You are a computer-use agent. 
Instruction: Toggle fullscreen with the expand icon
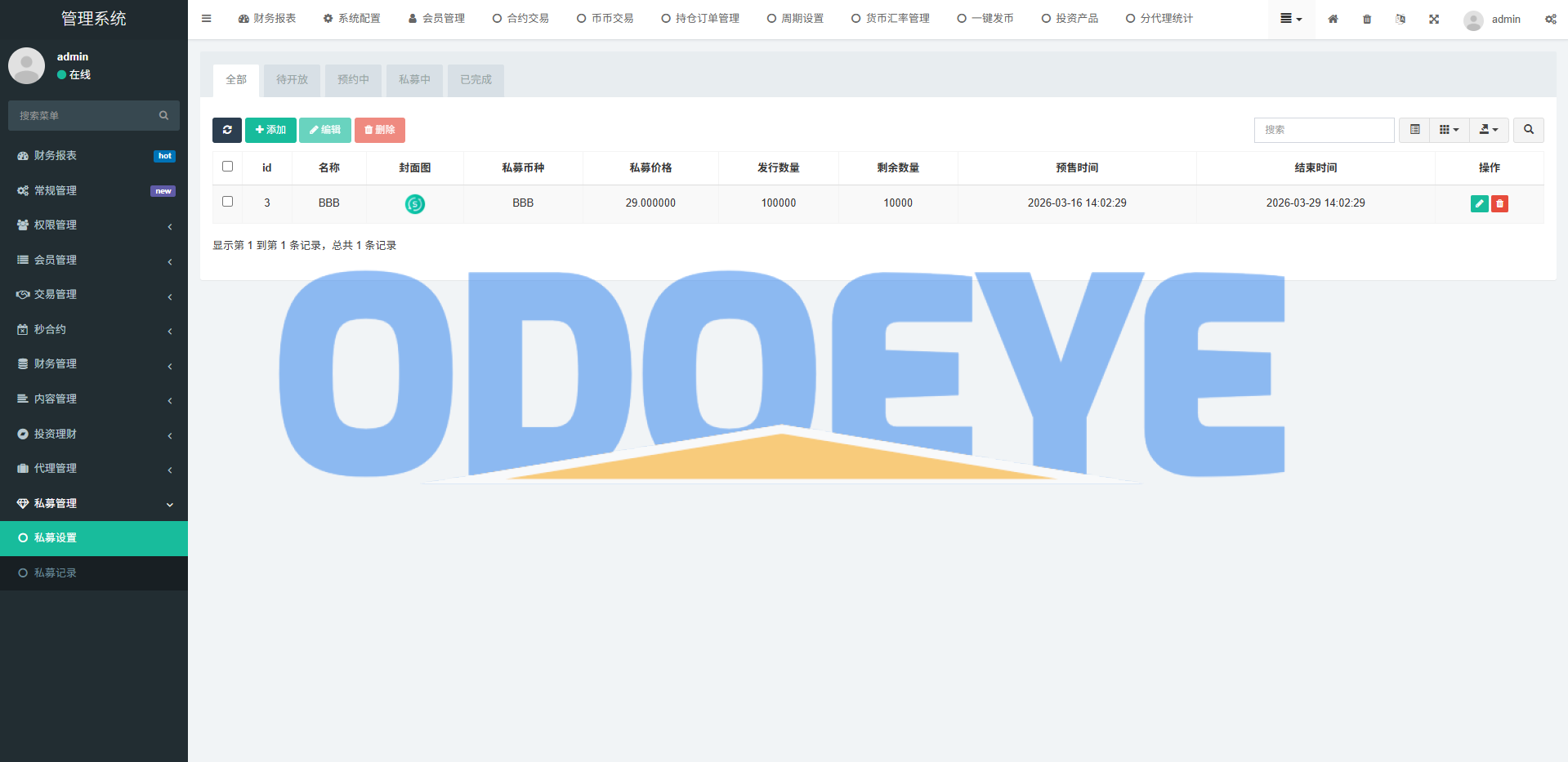pyautogui.click(x=1434, y=19)
